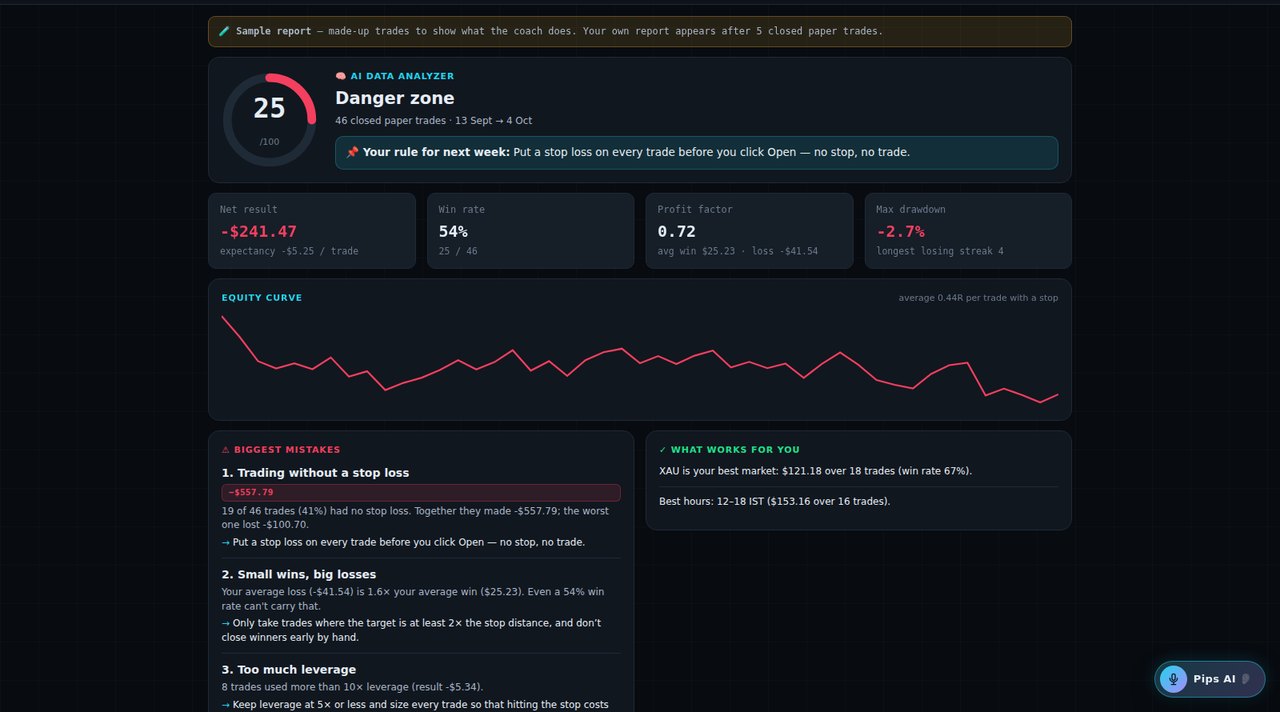Click 'Trading without a stop loss' heading
Screen dimensions: 1280x712
[315, 473]
